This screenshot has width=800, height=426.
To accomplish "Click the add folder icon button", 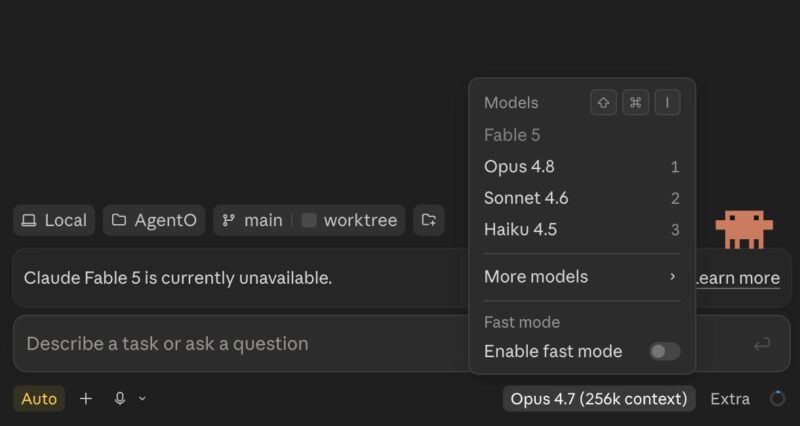I will [429, 220].
